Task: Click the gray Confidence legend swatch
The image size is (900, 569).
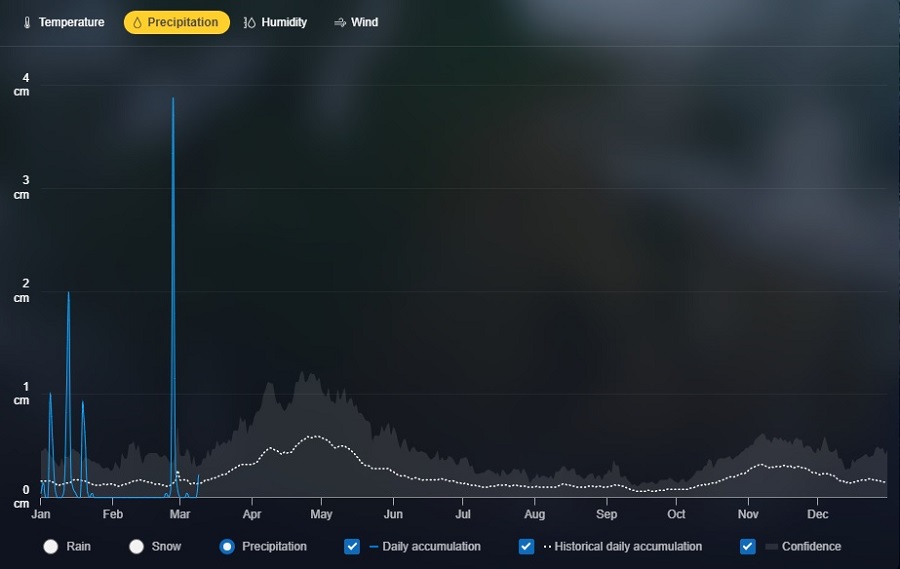Action: click(771, 547)
